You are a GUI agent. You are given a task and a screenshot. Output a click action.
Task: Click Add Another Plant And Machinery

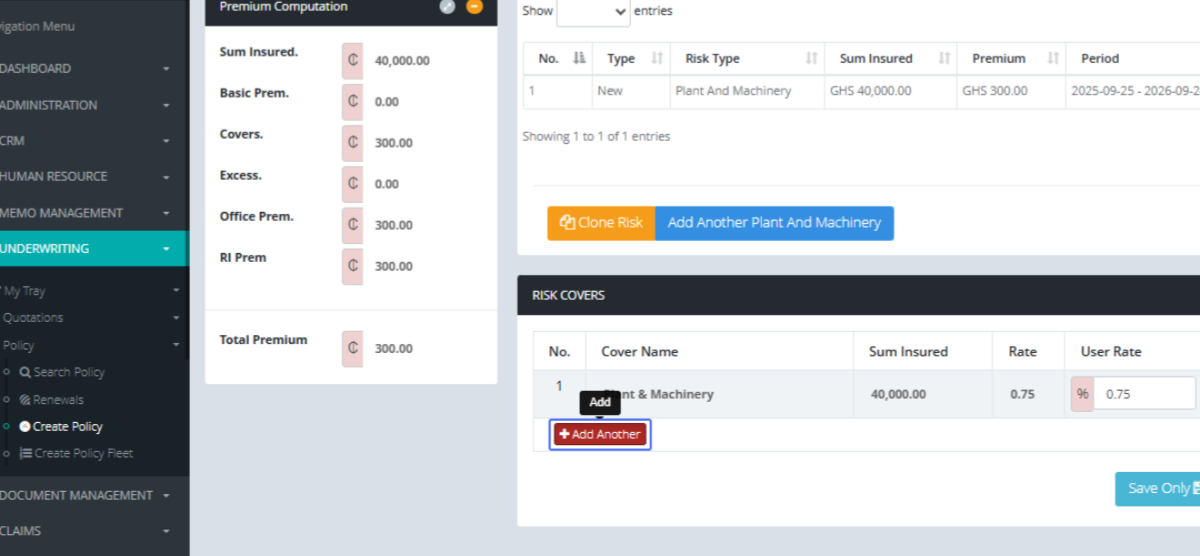click(774, 223)
